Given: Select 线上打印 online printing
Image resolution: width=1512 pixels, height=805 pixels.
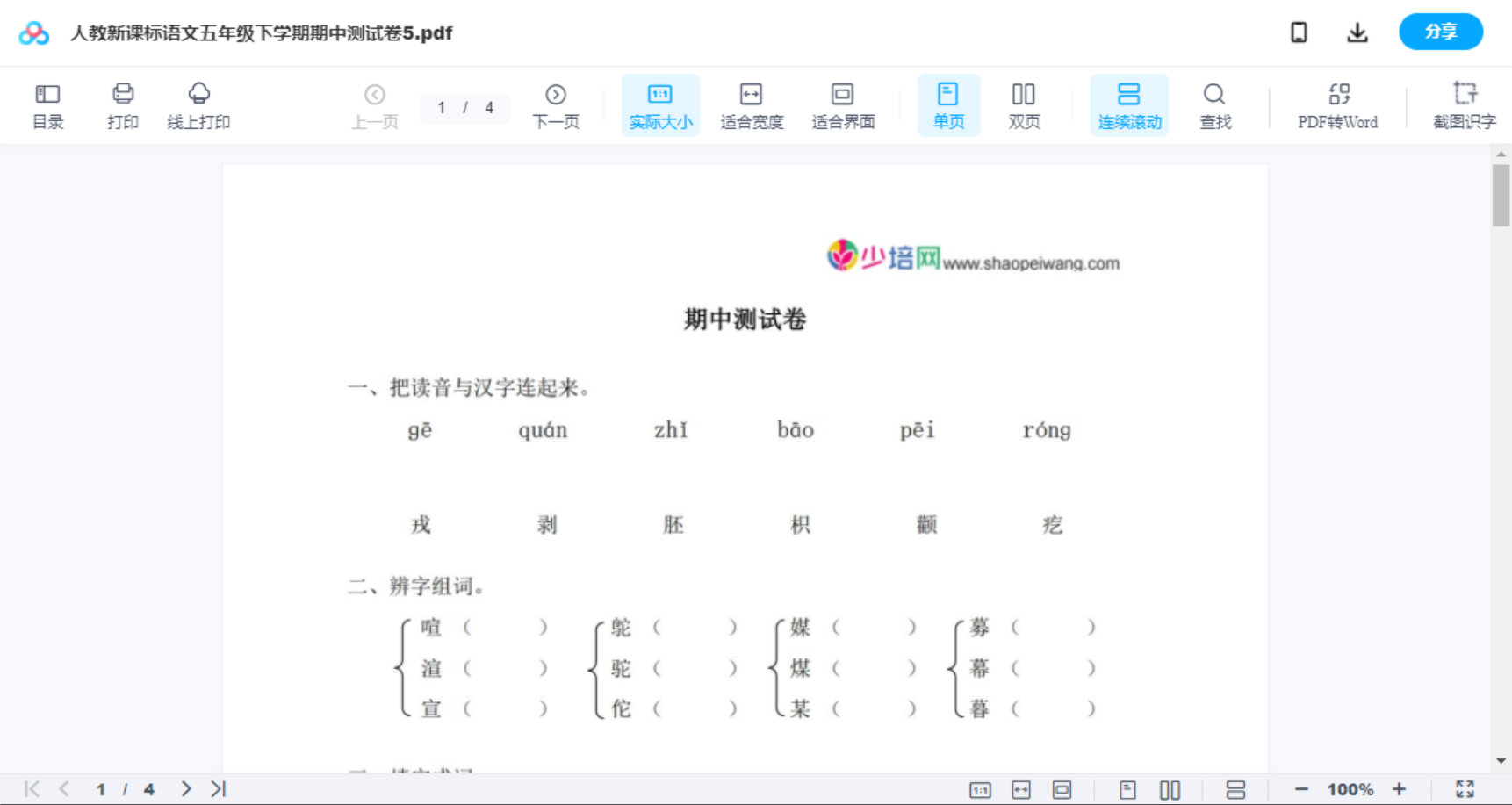Looking at the screenshot, I should pyautogui.click(x=199, y=104).
